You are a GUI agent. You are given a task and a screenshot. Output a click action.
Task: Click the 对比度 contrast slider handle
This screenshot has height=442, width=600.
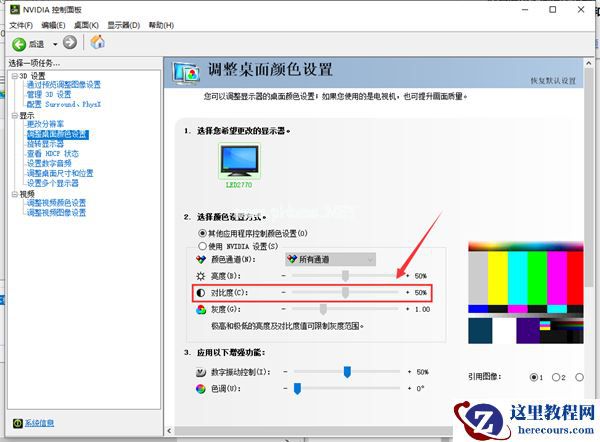346,292
